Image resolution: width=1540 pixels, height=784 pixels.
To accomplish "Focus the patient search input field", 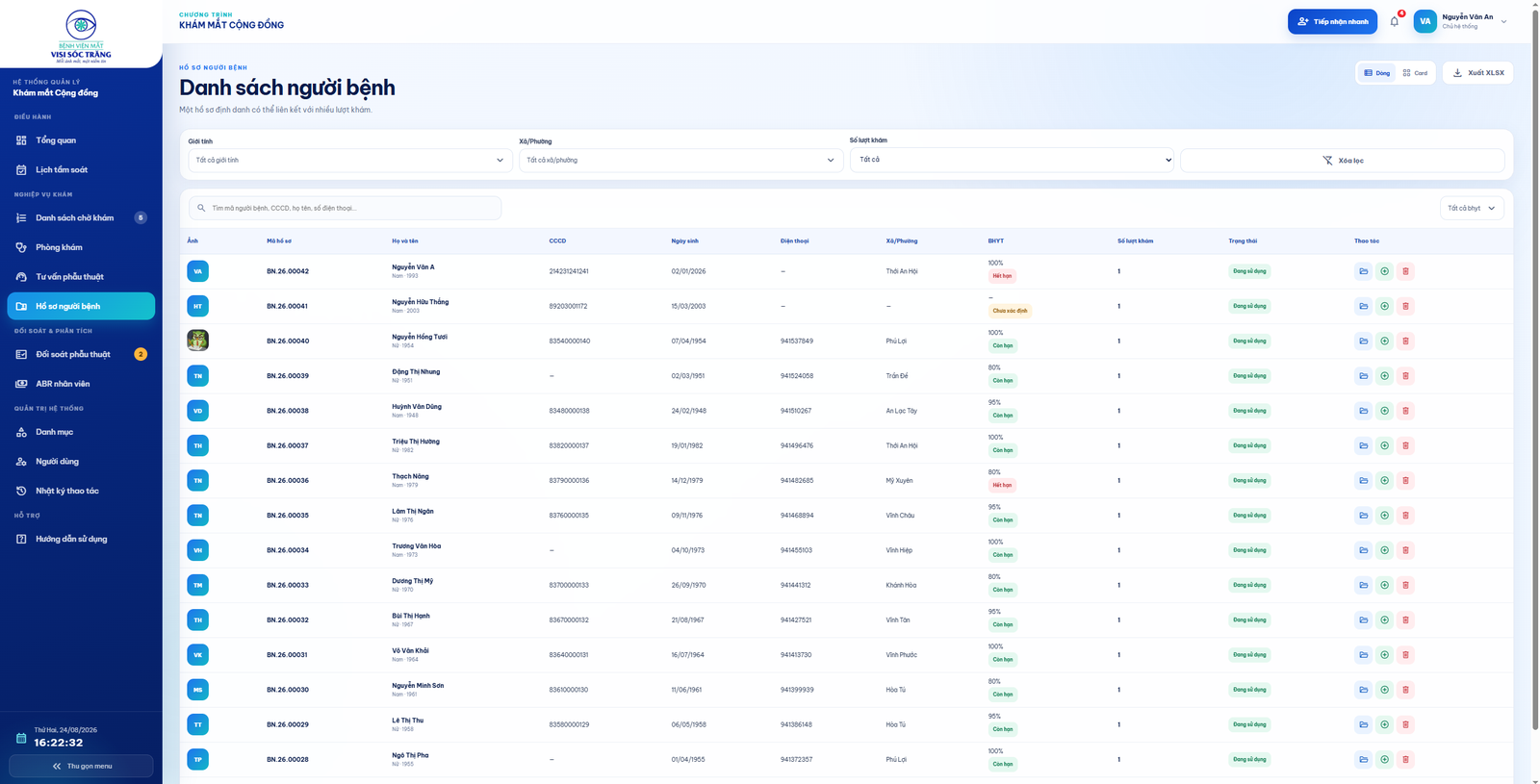I will [x=345, y=208].
